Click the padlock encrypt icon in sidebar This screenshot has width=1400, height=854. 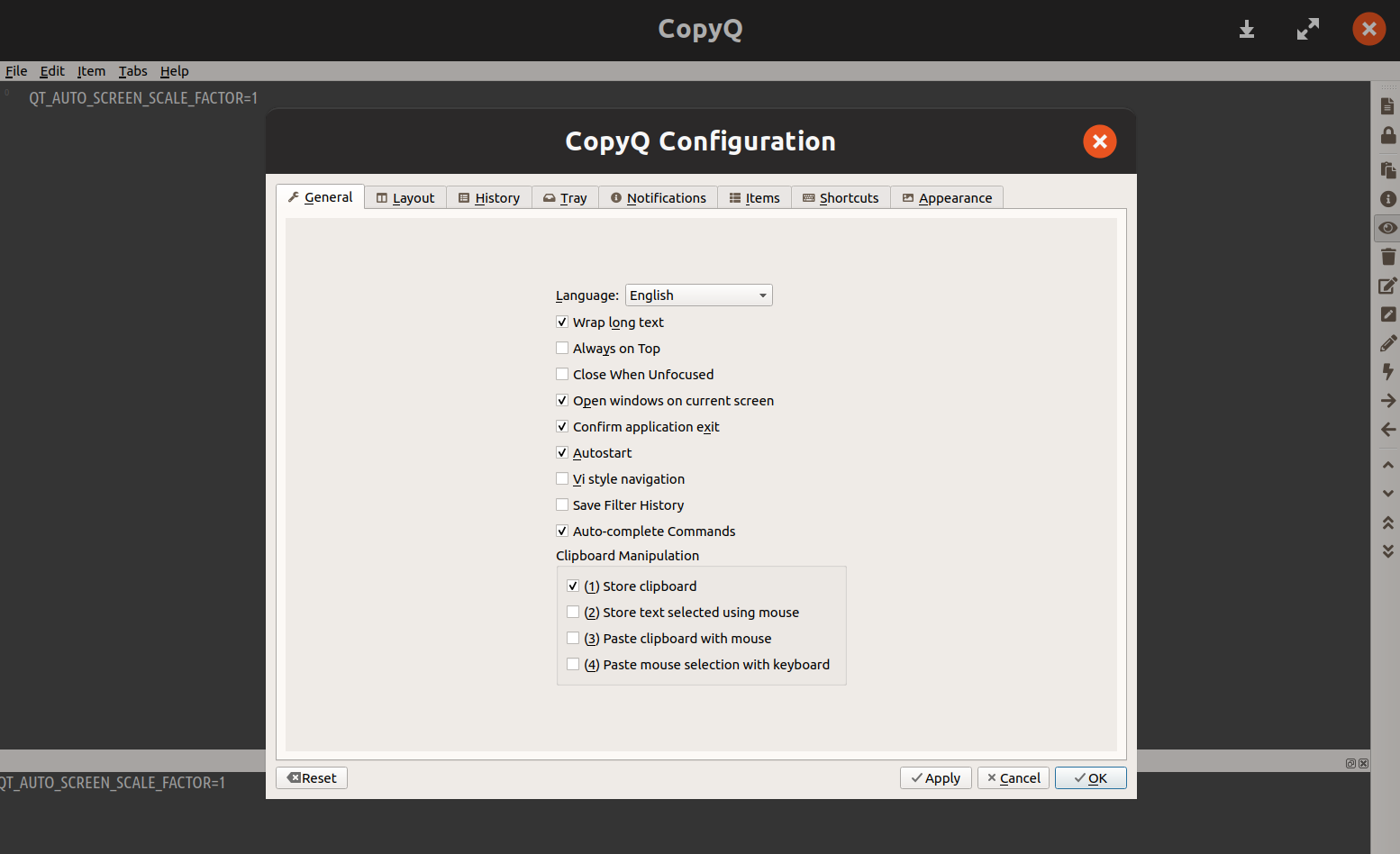point(1387,135)
